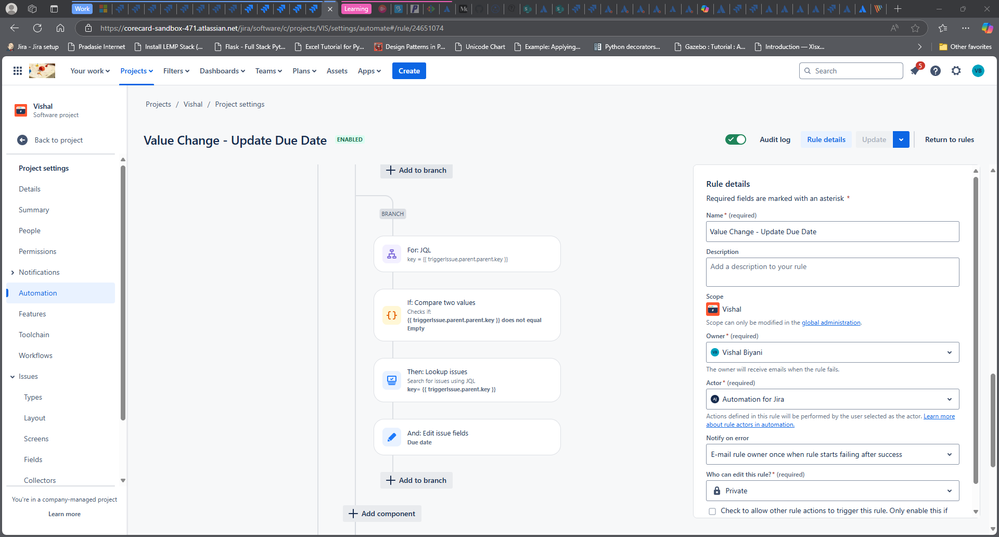The width and height of the screenshot is (999, 537).
Task: Open the Screens item under Issues
Action: [36, 439]
